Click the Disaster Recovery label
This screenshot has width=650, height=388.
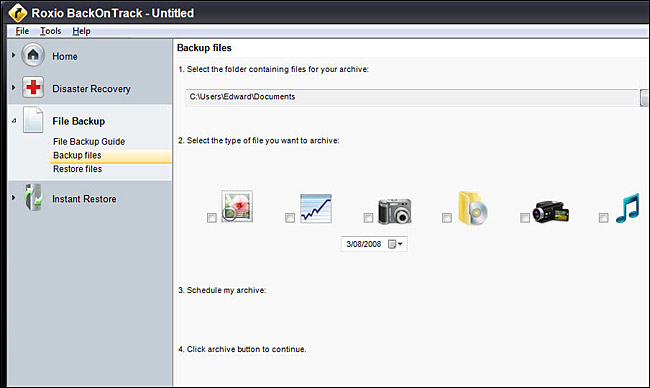tap(91, 89)
